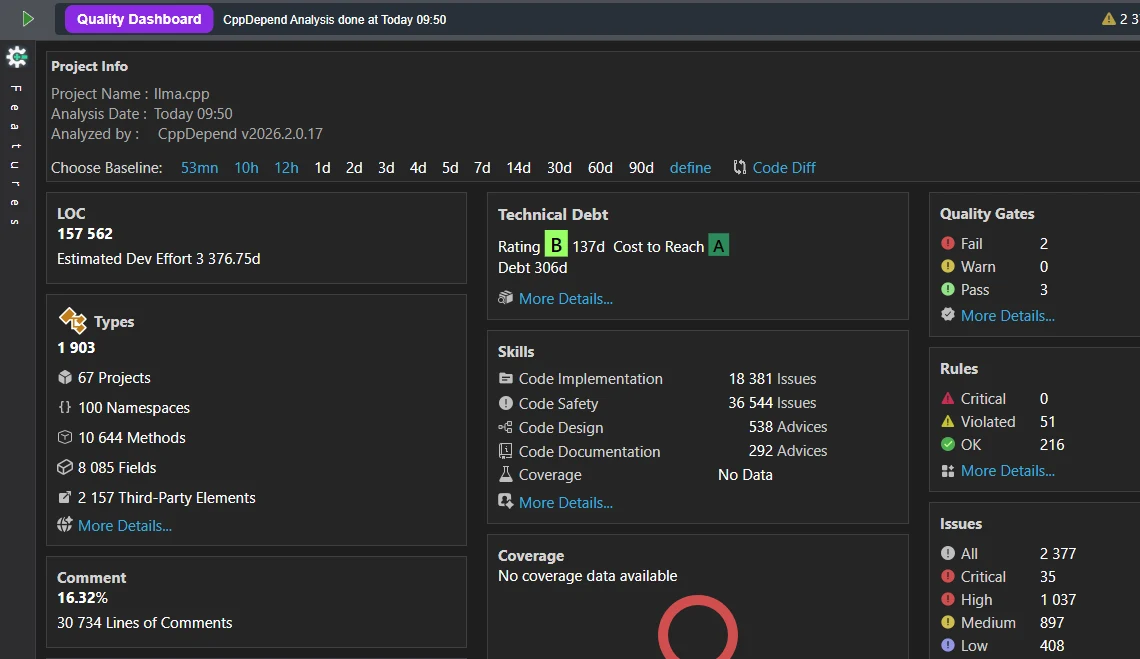Click the Issues All grey icon
The width and height of the screenshot is (1140, 659).
point(947,553)
